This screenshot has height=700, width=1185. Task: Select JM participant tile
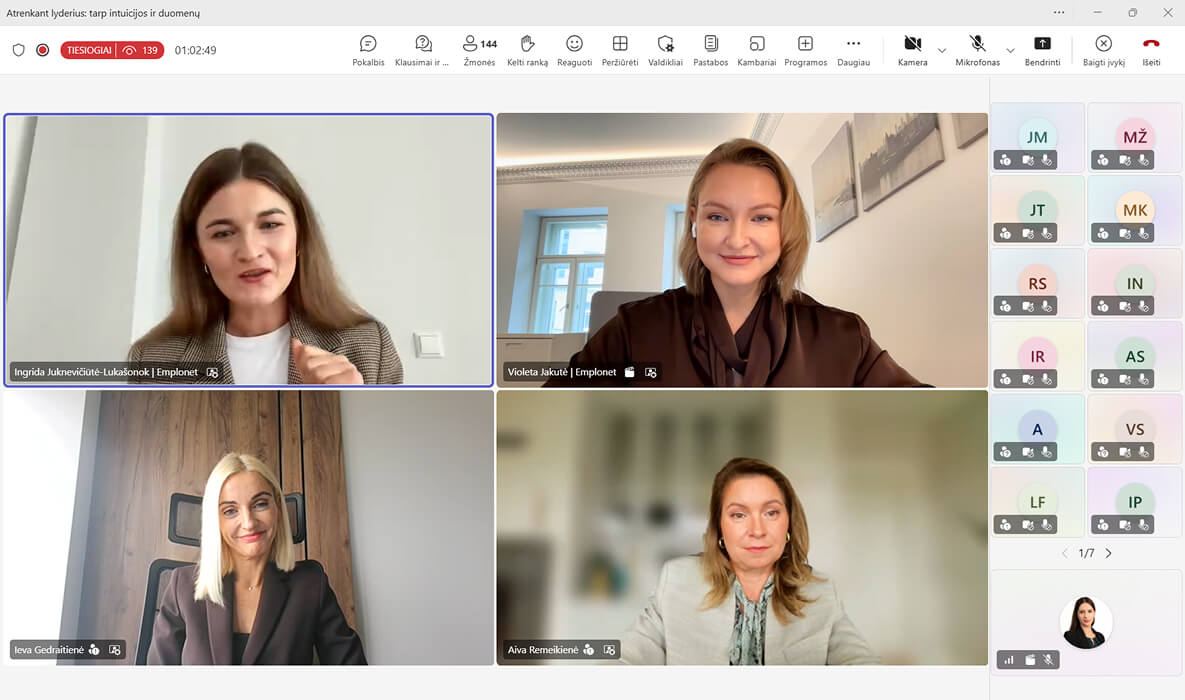point(1037,137)
